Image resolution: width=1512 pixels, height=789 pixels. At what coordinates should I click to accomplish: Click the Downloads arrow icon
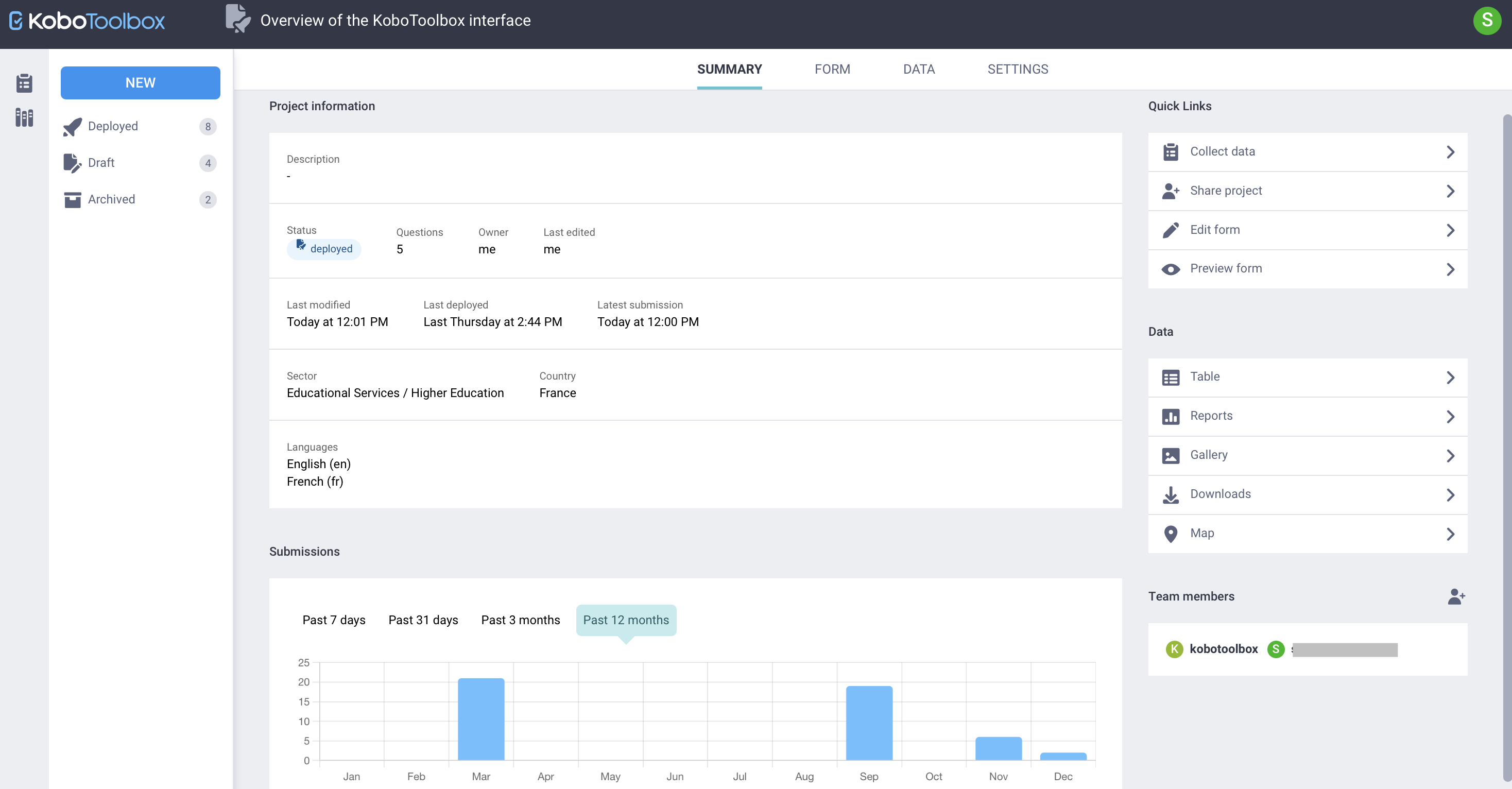tap(1171, 495)
